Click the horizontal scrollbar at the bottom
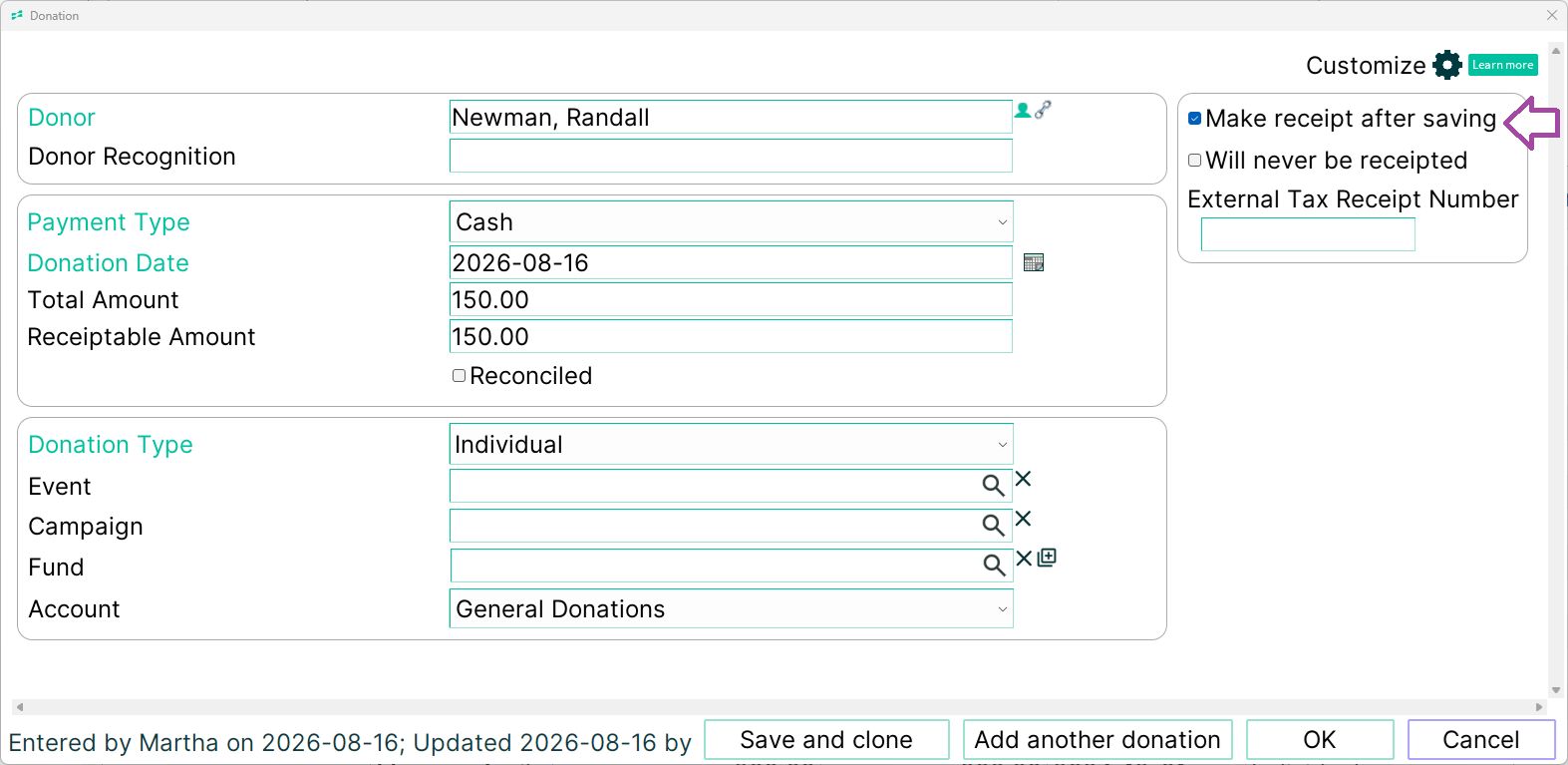Image resolution: width=1568 pixels, height=765 pixels. click(779, 707)
